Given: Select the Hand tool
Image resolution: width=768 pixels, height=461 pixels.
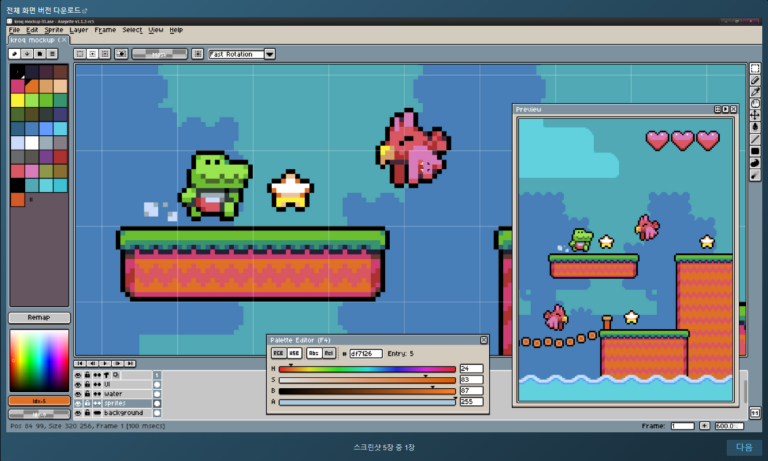Looking at the screenshot, I should click(x=755, y=104).
